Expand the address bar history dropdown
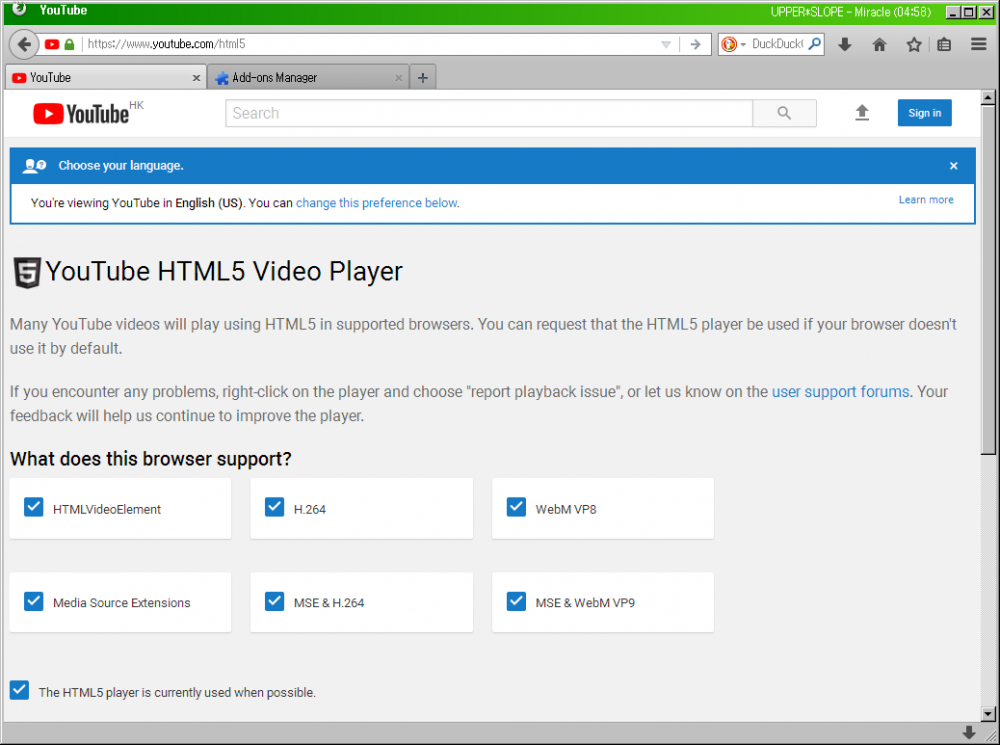The height and width of the screenshot is (745, 1000). [x=664, y=44]
